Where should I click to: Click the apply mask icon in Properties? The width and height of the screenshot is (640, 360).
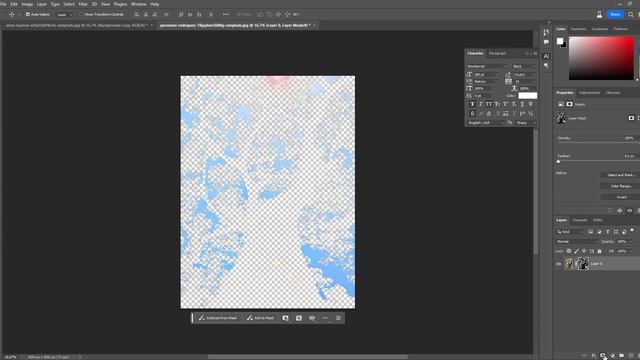pos(620,211)
